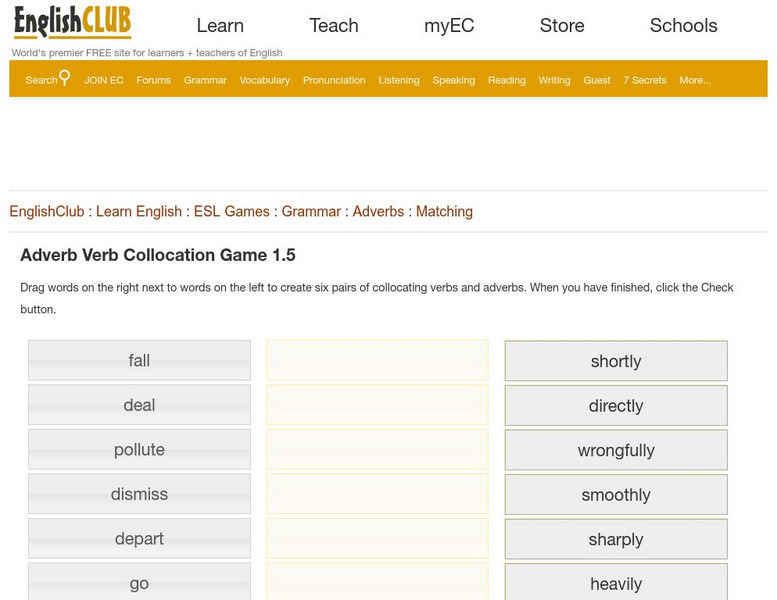Open the Grammar nav bar item
Screen dimensions: 777x600
(205, 80)
